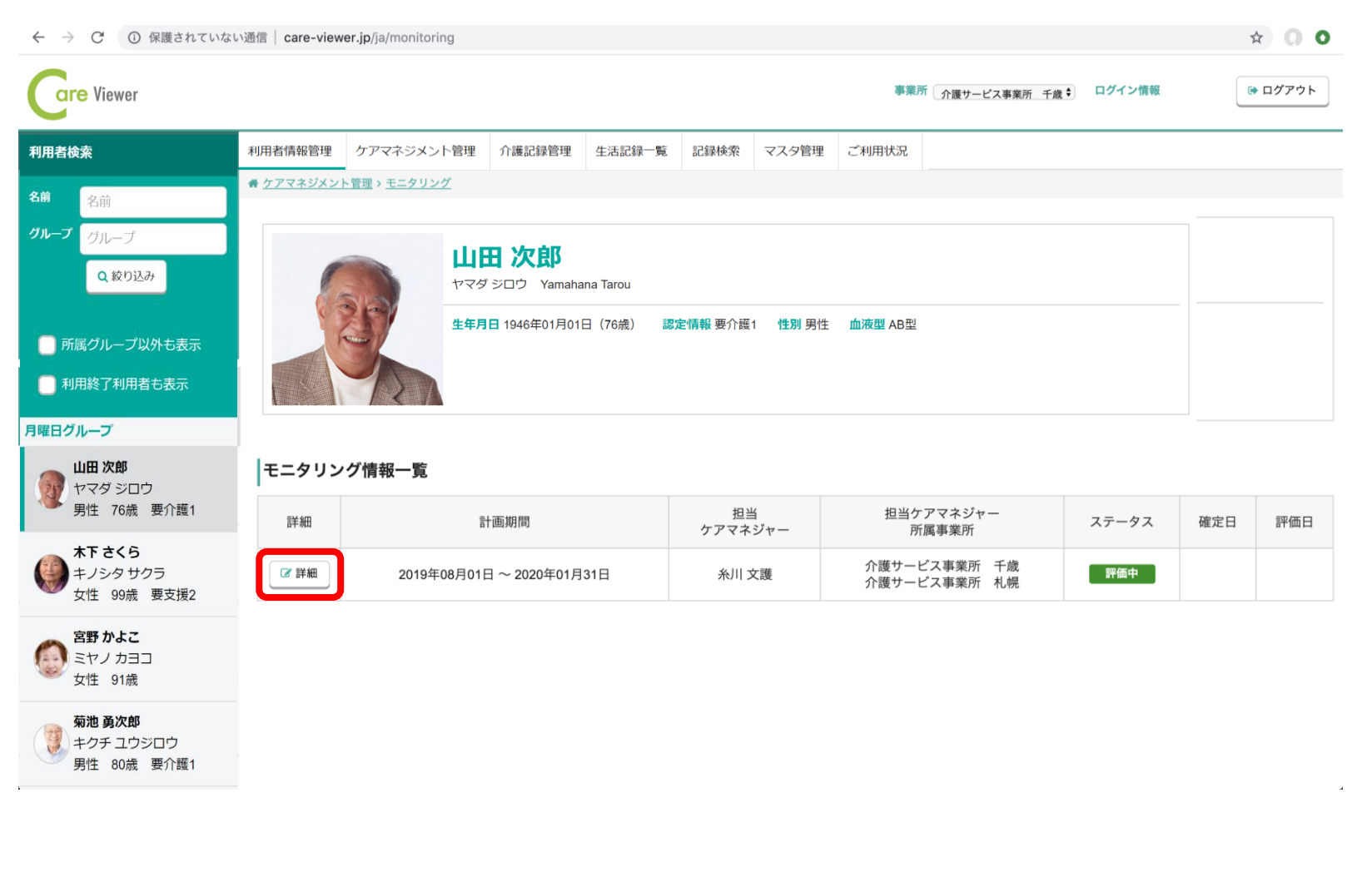Click the 名前 search input field
Image resolution: width=1372 pixels, height=872 pixels.
[153, 201]
